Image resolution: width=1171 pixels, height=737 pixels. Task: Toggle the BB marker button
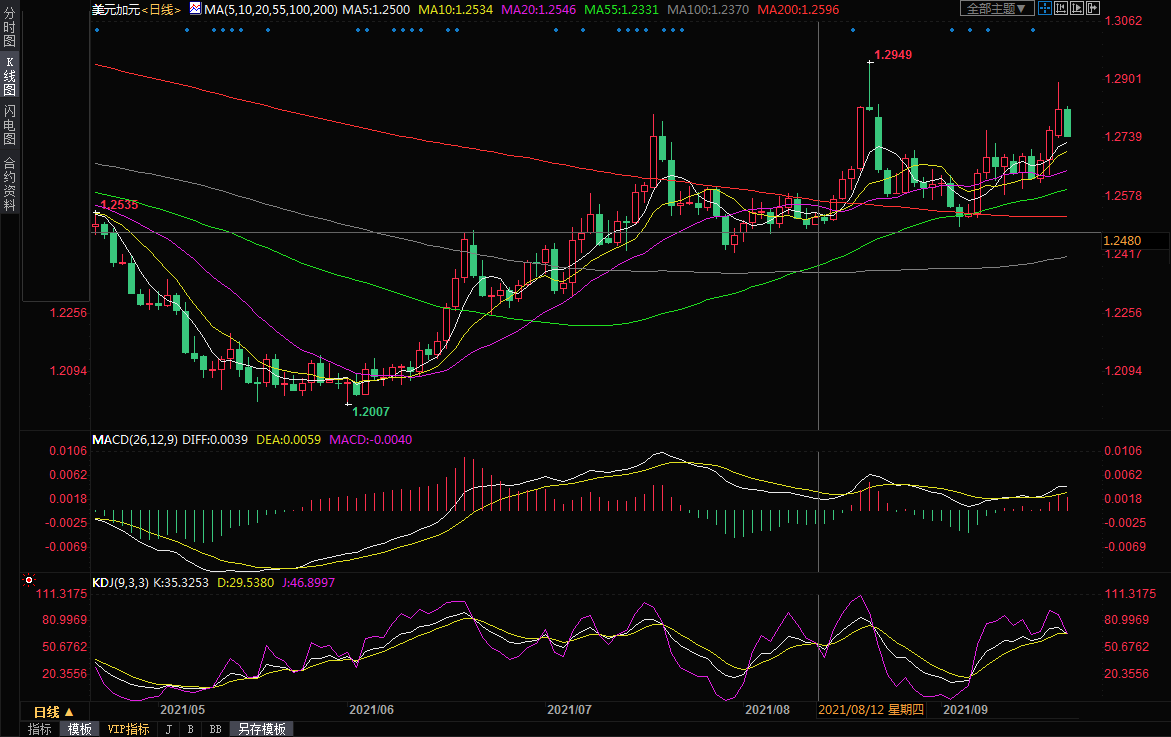215,729
